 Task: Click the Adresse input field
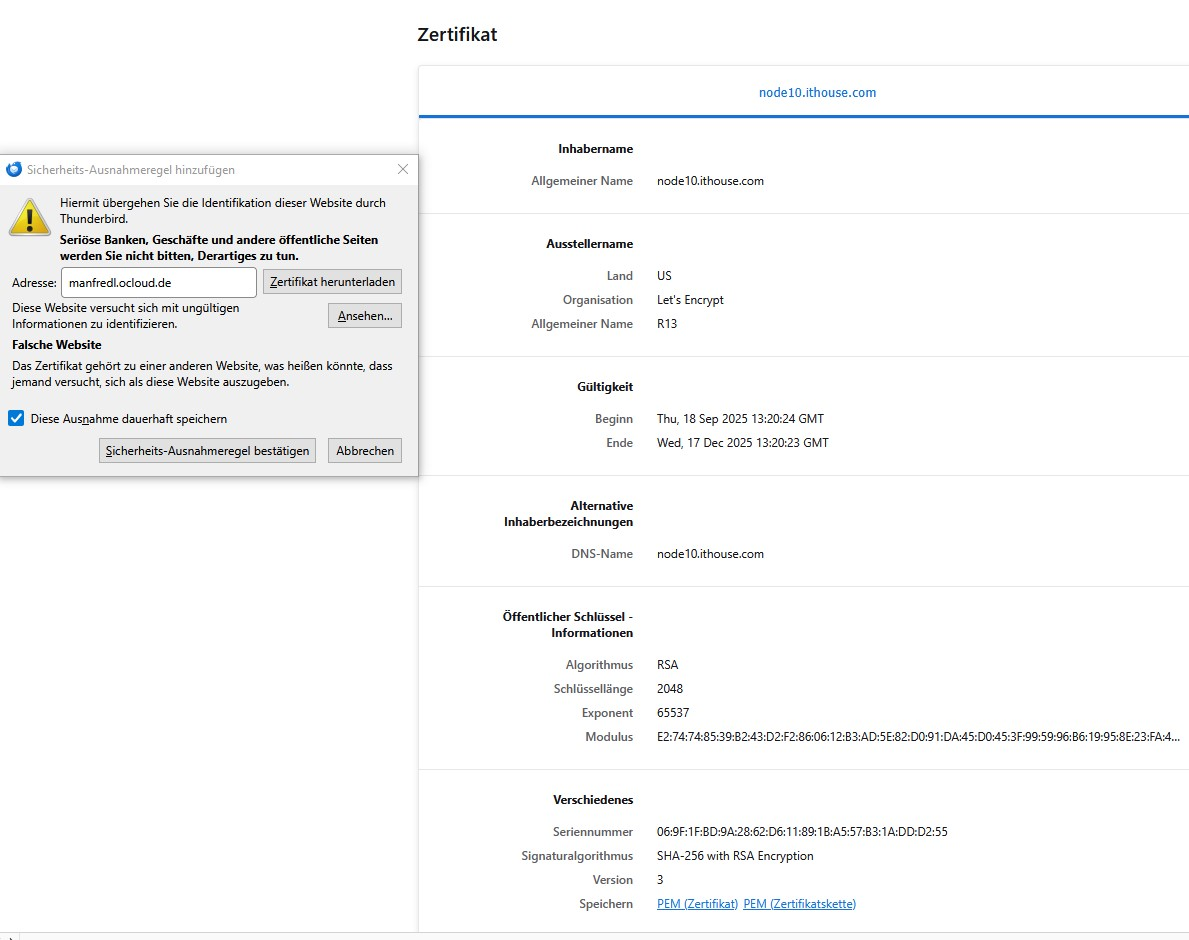(x=159, y=282)
